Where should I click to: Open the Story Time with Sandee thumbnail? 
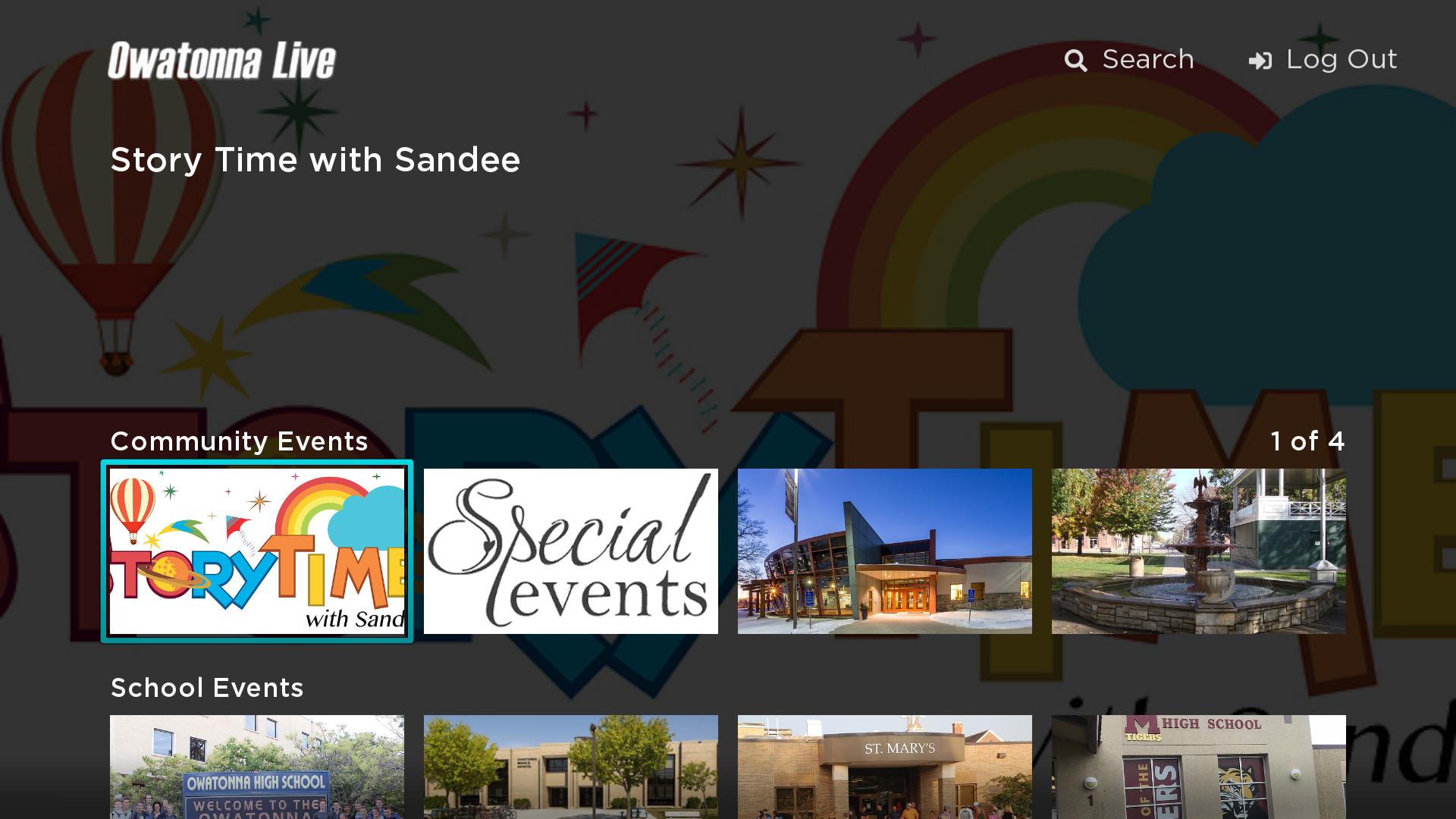(257, 551)
